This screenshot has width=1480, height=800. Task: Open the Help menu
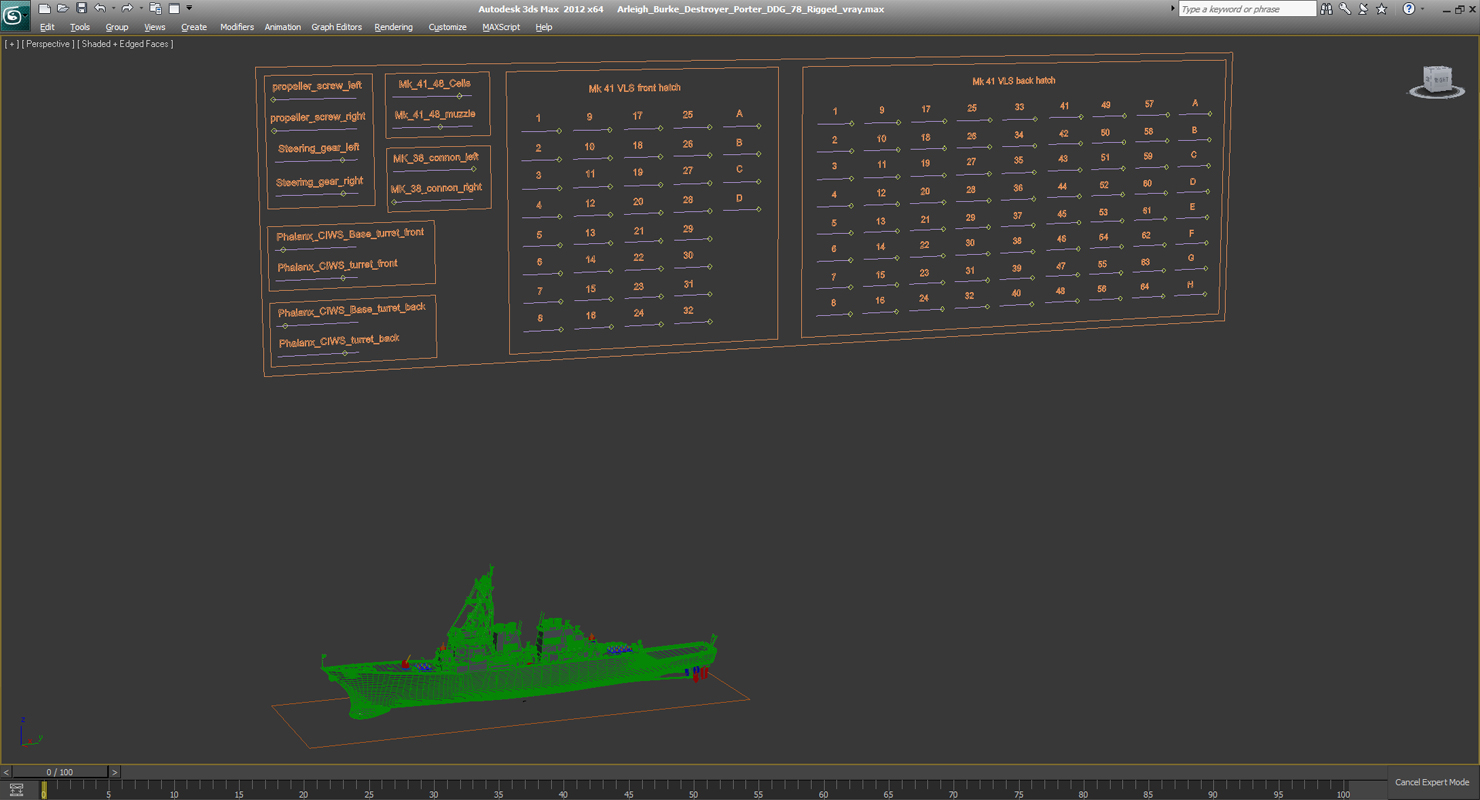pyautogui.click(x=543, y=27)
